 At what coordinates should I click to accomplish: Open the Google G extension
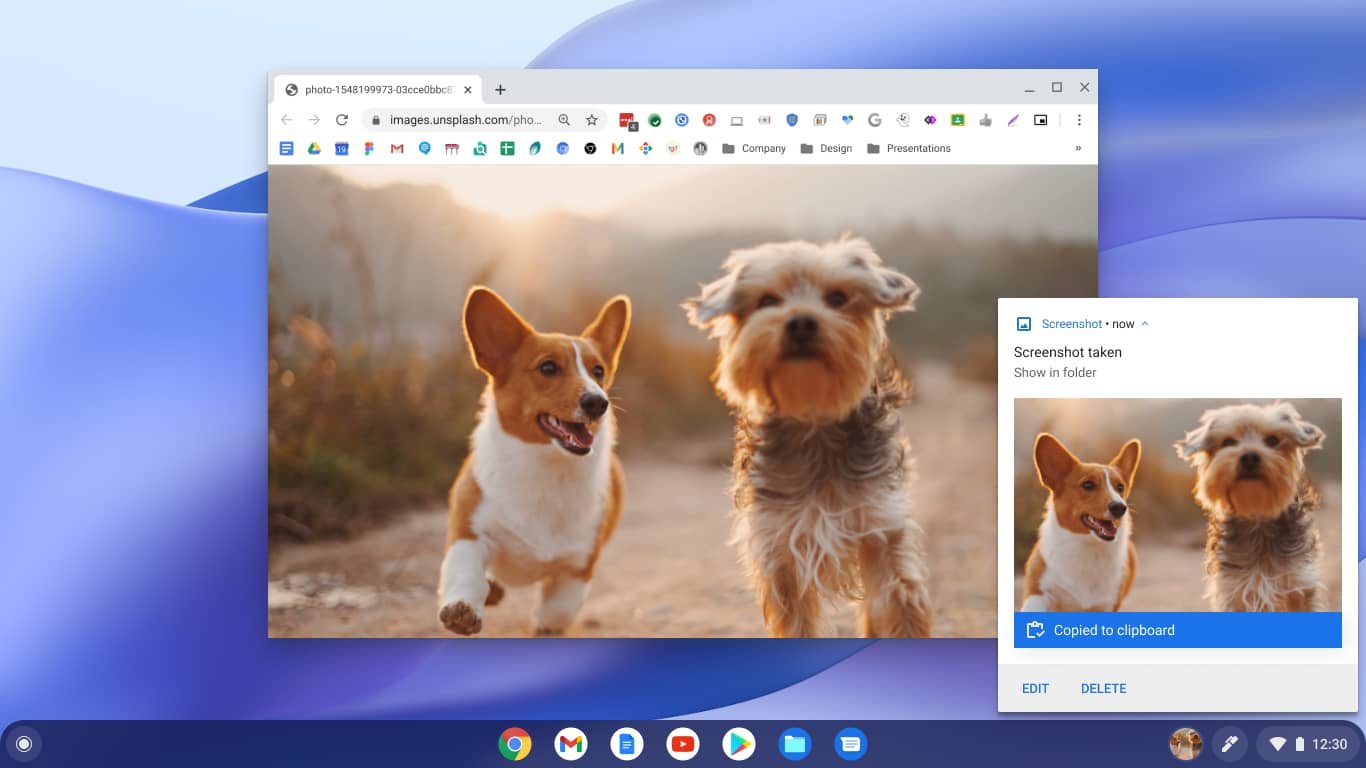click(875, 120)
